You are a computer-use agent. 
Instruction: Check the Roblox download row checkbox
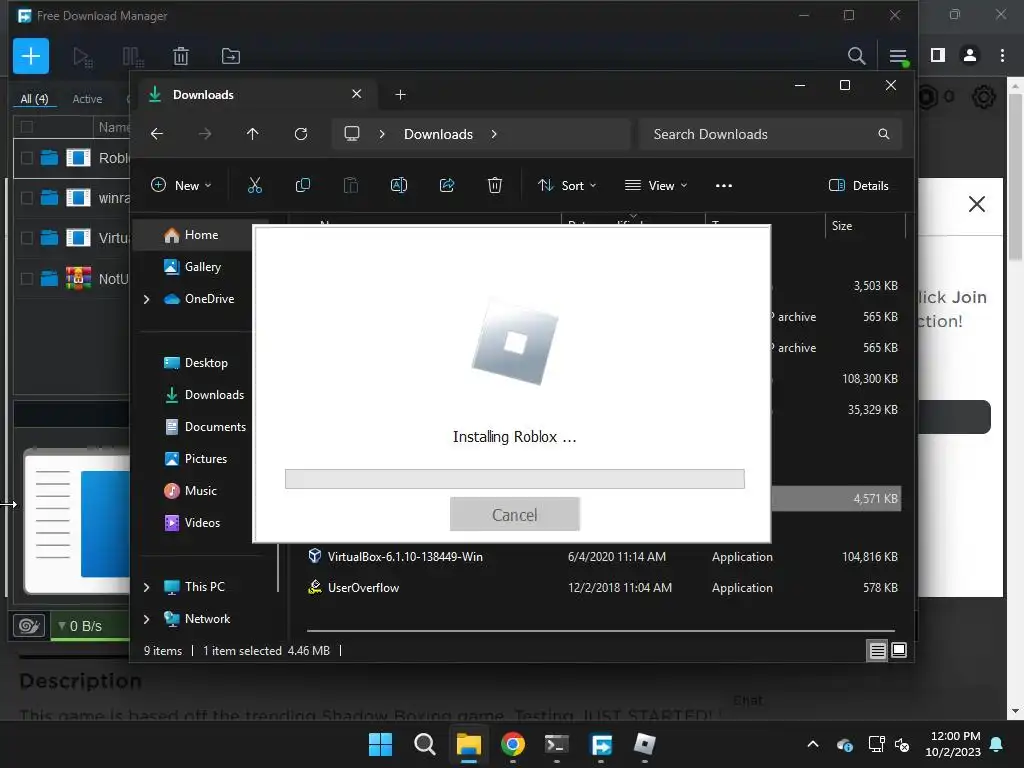27,158
